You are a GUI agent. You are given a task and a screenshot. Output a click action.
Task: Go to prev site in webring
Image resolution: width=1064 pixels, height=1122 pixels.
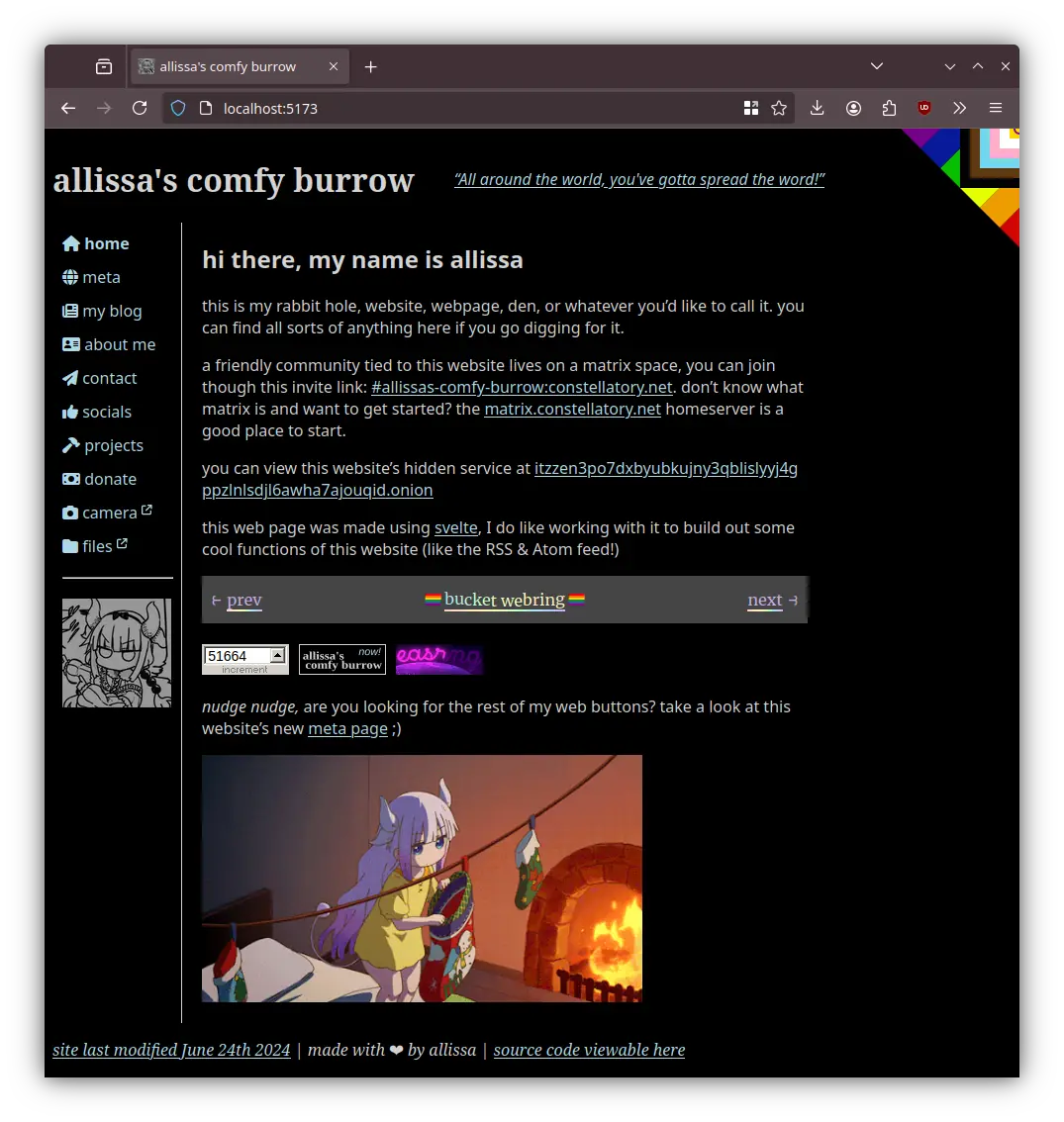(244, 601)
